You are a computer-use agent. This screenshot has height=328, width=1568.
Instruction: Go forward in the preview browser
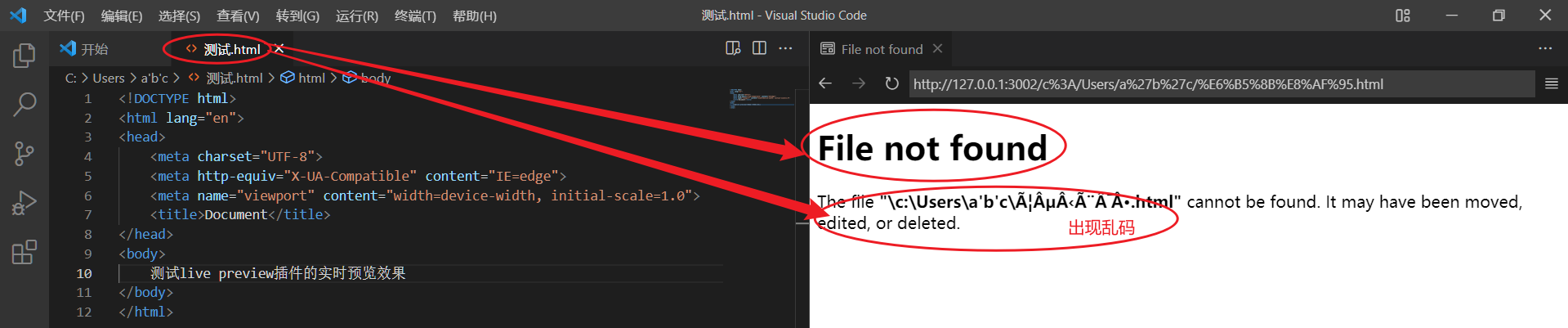tap(858, 83)
